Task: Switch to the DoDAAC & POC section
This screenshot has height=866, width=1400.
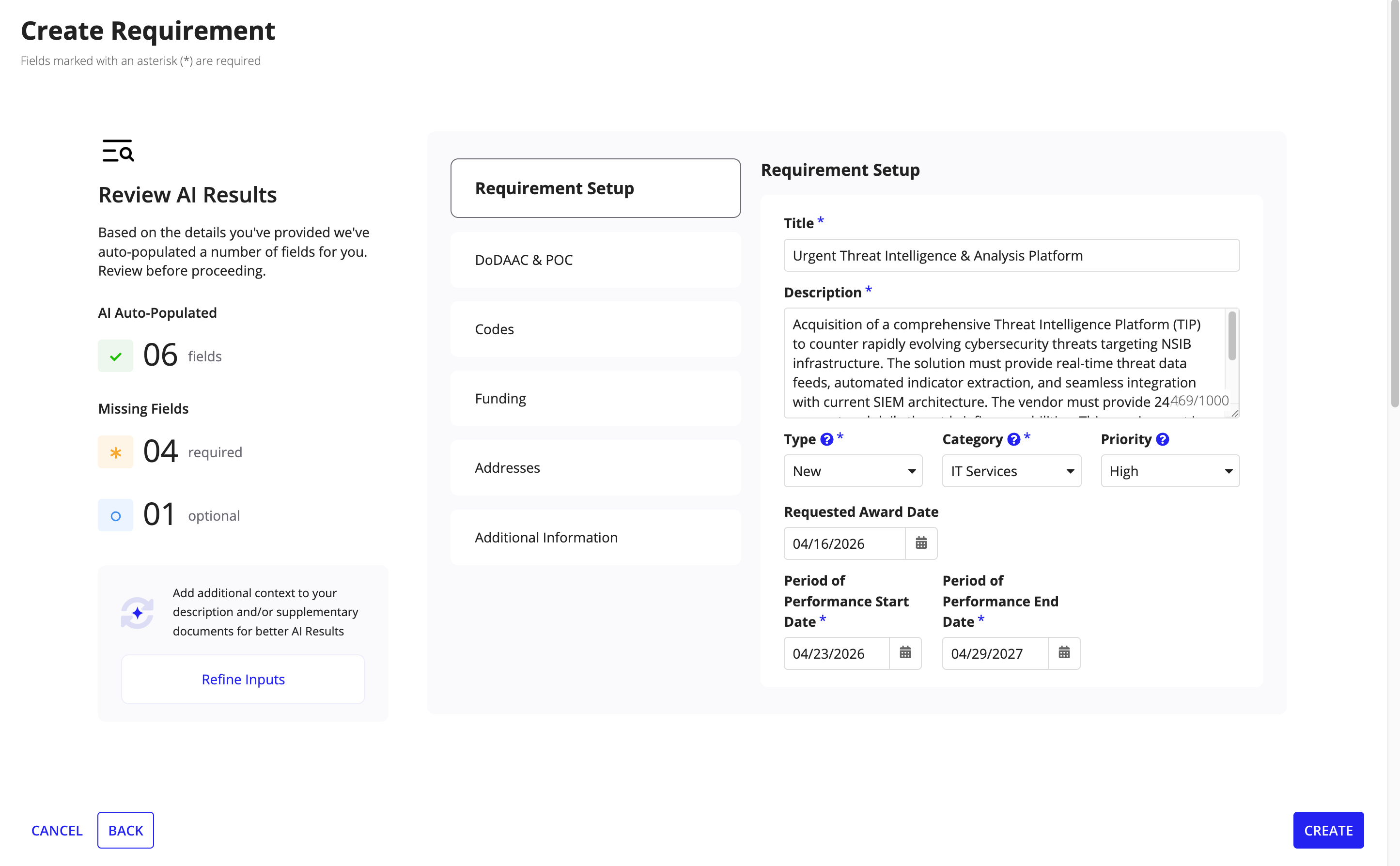Action: [596, 260]
